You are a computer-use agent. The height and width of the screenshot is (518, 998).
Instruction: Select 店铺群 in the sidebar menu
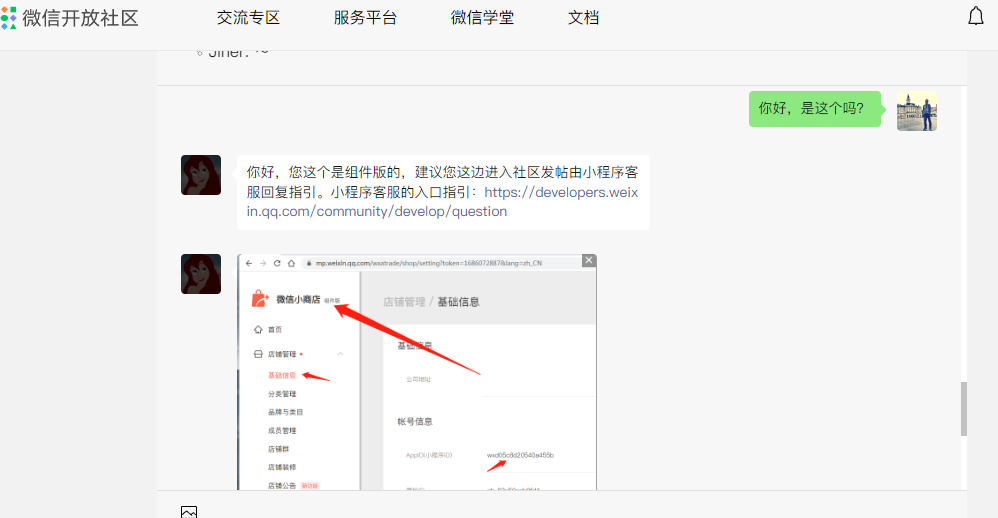tap(278, 449)
